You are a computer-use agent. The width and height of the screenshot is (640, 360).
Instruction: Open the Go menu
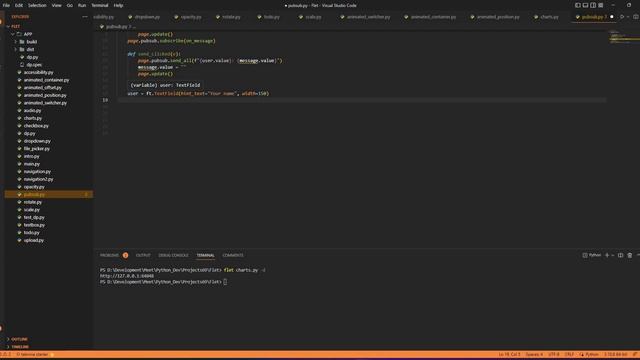point(69,5)
